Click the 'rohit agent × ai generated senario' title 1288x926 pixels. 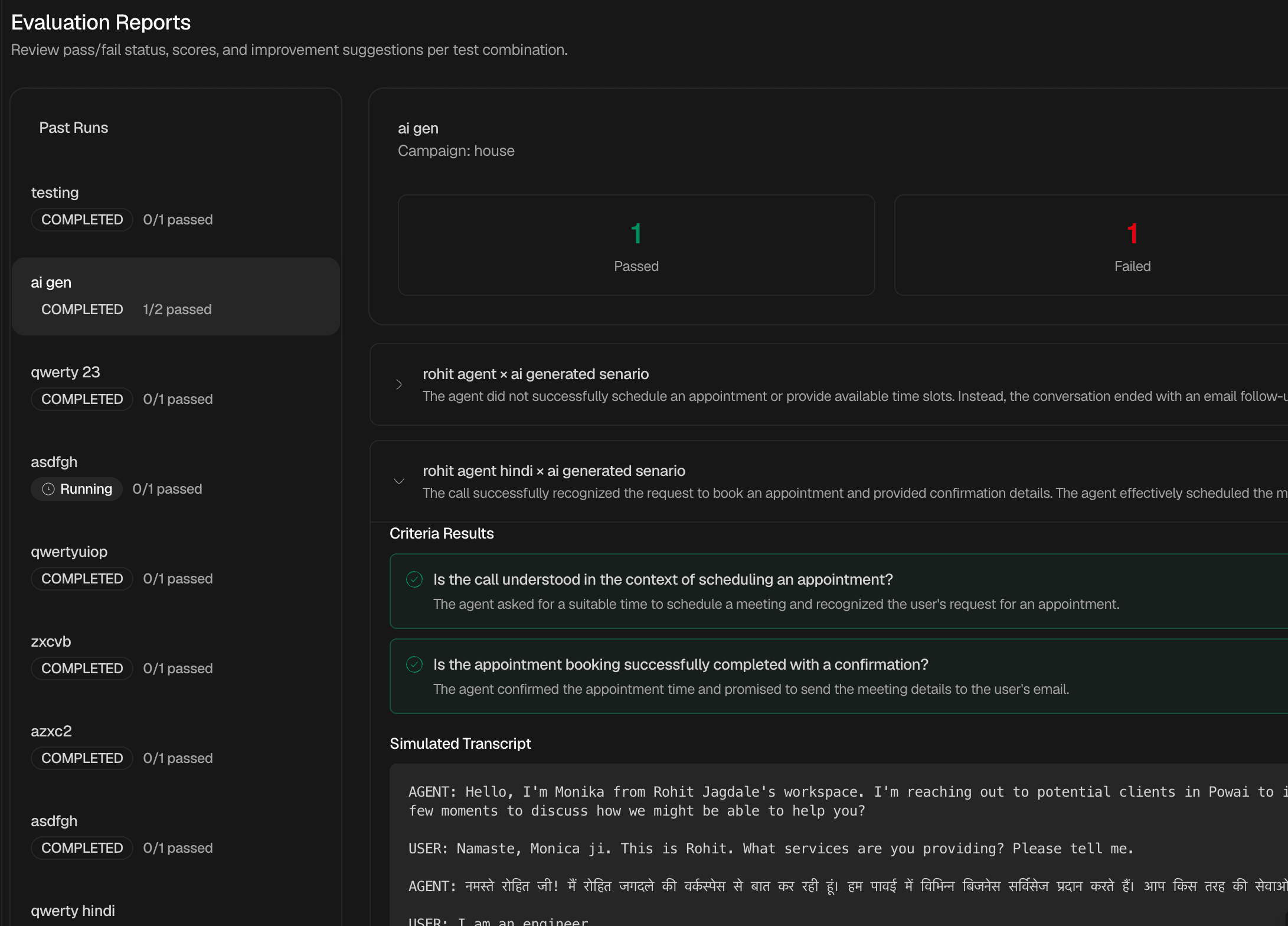(x=535, y=374)
